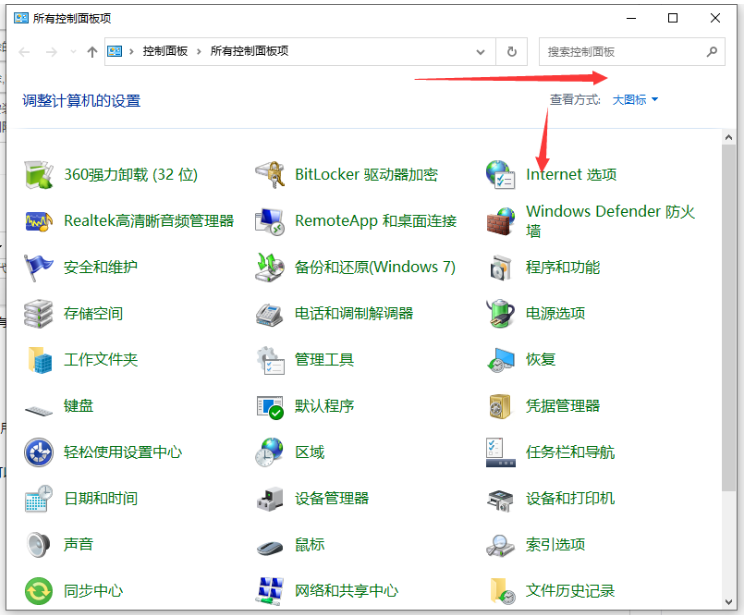Go up one level with up arrow

click(92, 52)
